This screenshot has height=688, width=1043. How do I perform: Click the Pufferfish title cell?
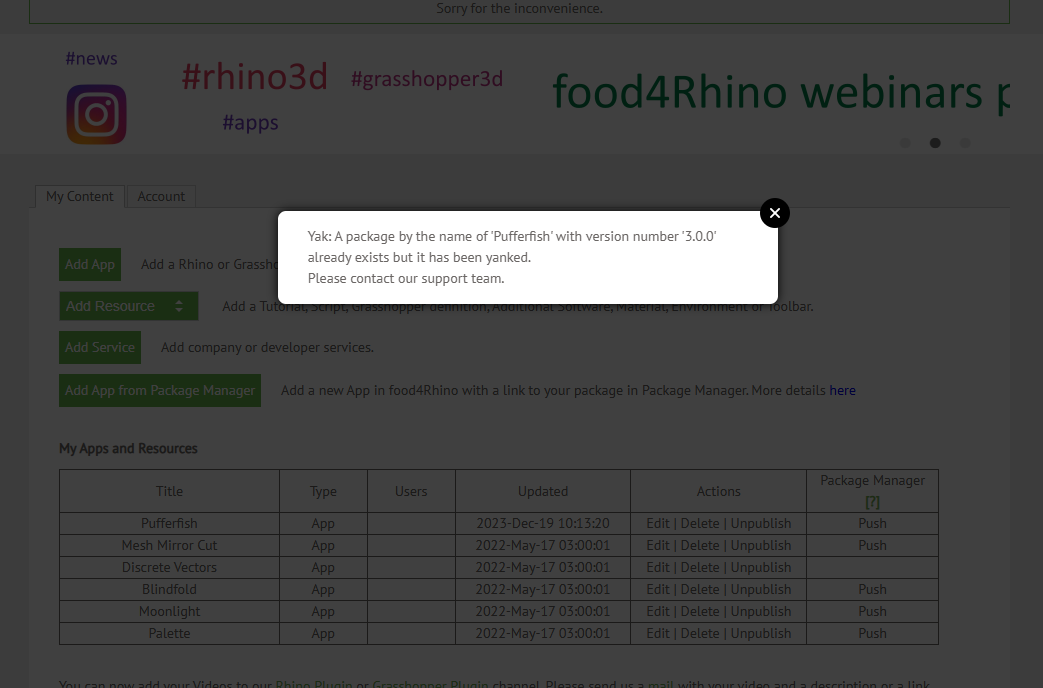pos(169,524)
